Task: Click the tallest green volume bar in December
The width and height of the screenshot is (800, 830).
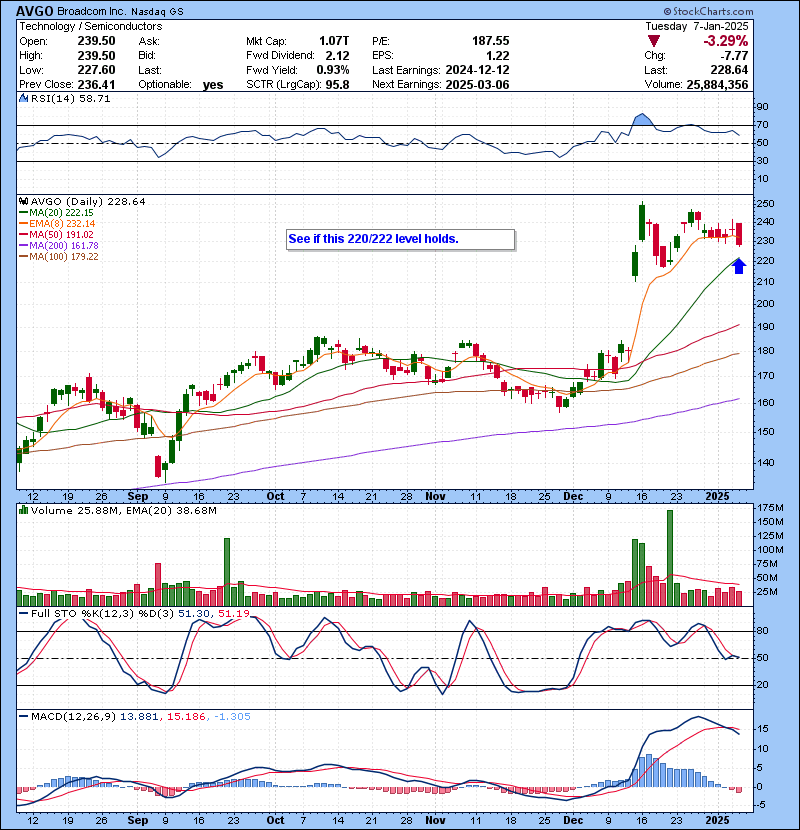Action: [670, 558]
